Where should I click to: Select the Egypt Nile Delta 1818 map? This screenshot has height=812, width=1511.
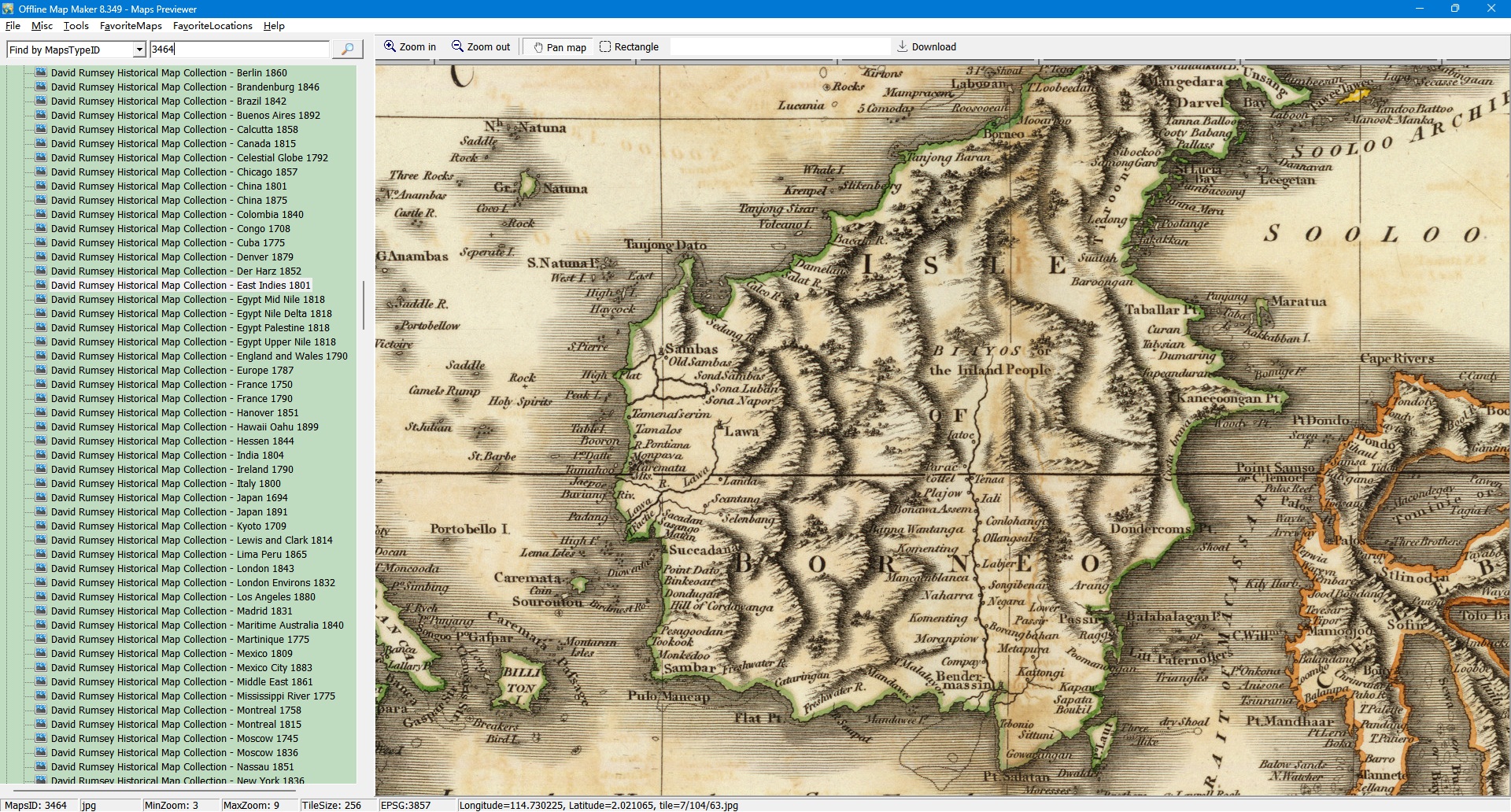point(191,314)
